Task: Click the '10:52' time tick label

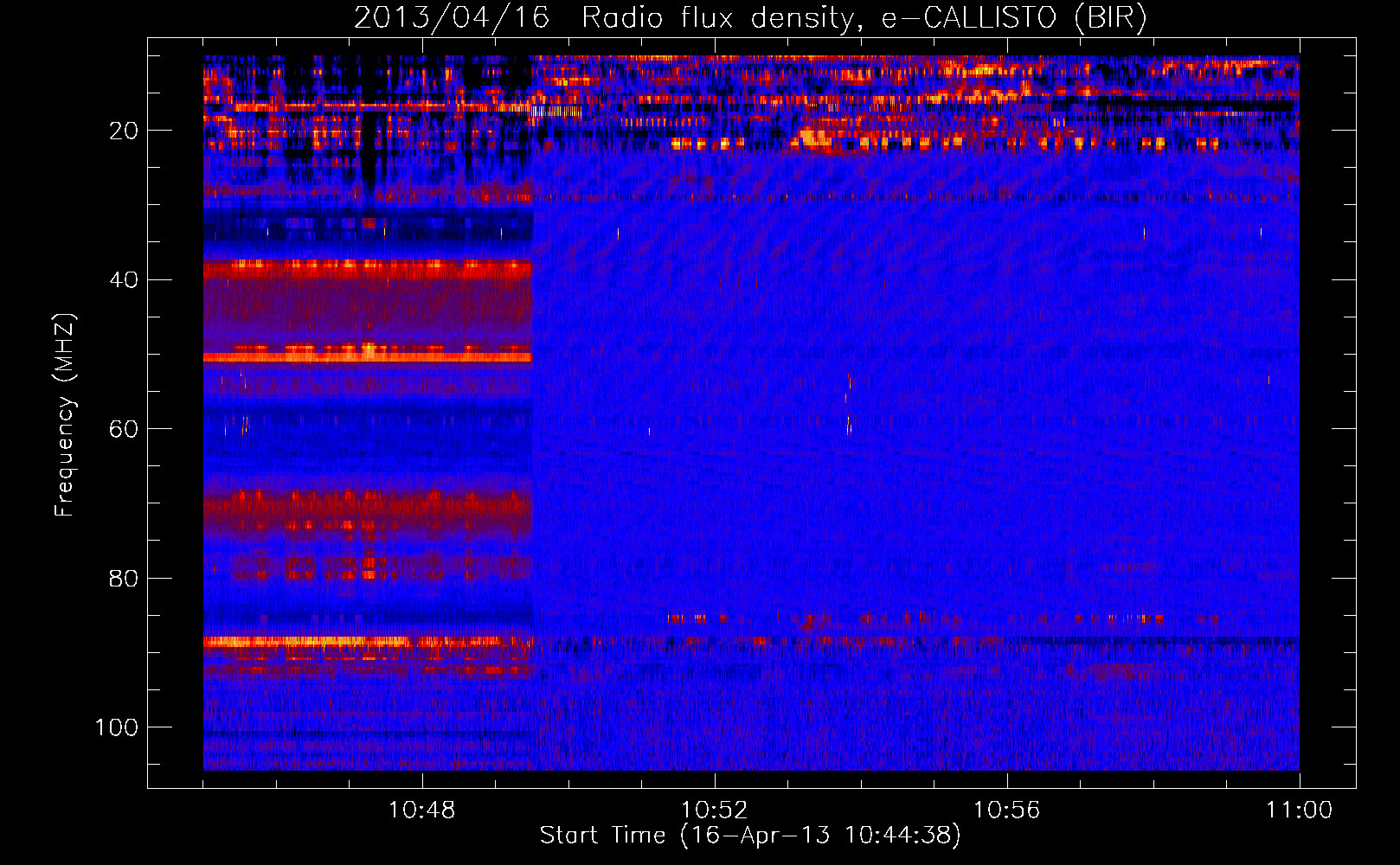Action: pos(714,811)
